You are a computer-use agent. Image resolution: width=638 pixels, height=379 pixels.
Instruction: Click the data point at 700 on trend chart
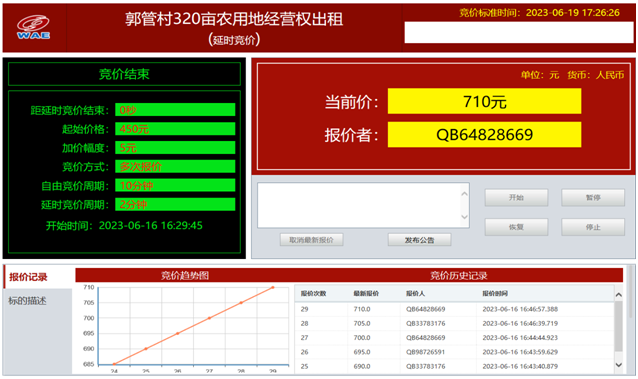tap(209, 318)
